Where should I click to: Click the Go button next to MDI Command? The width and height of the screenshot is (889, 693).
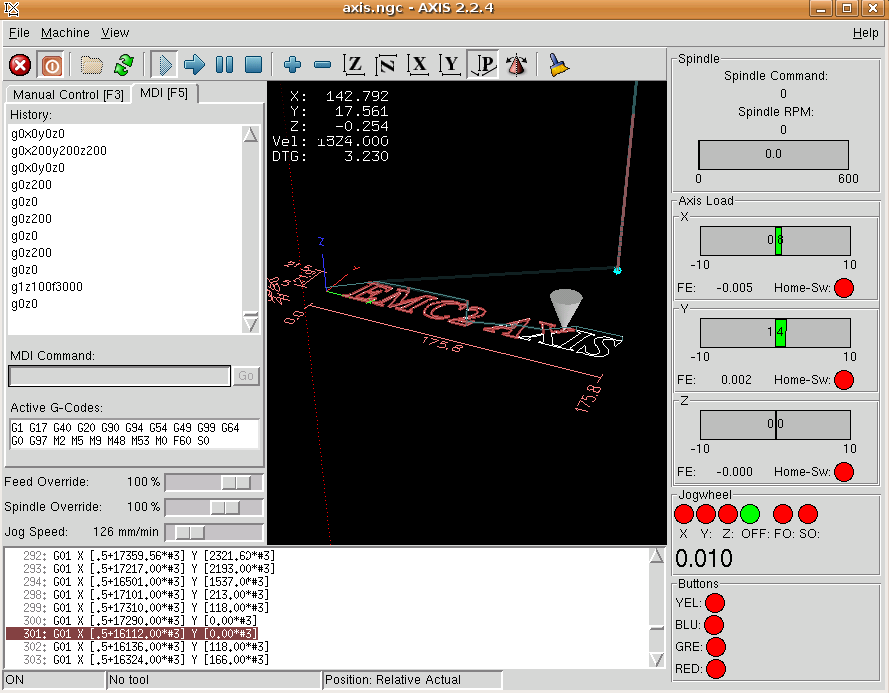pyautogui.click(x=246, y=376)
